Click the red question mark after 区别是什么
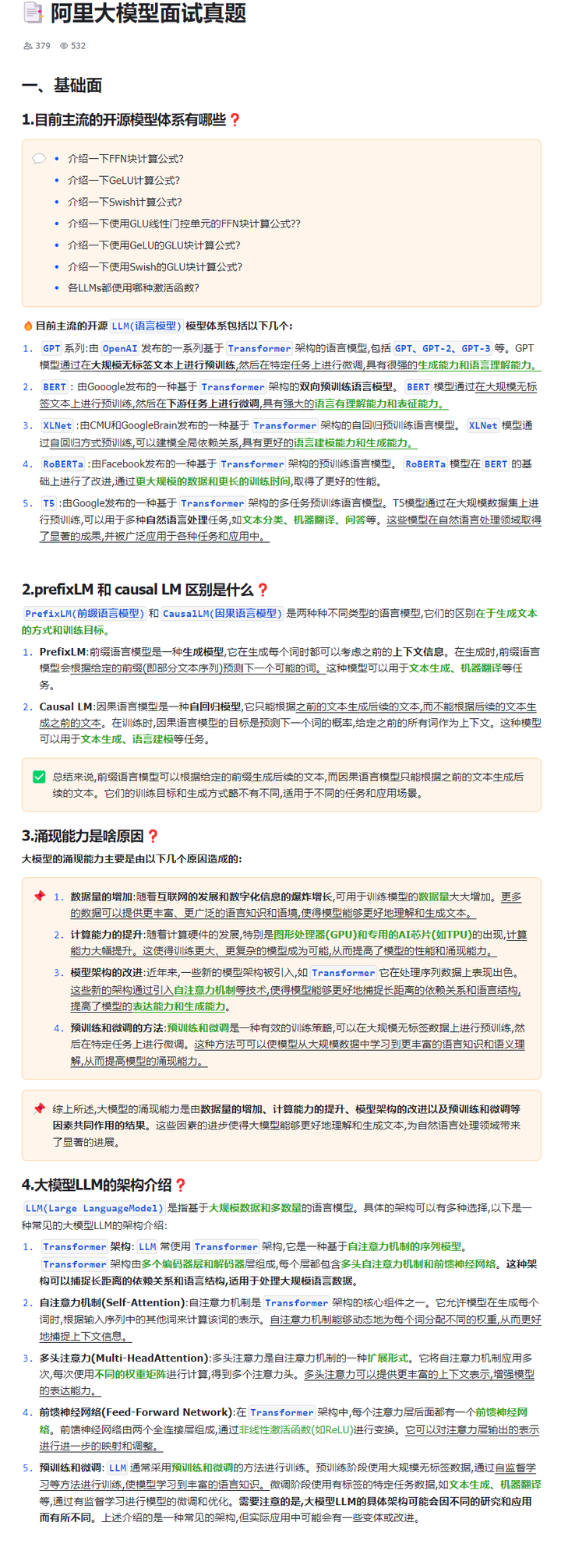 coord(263,590)
